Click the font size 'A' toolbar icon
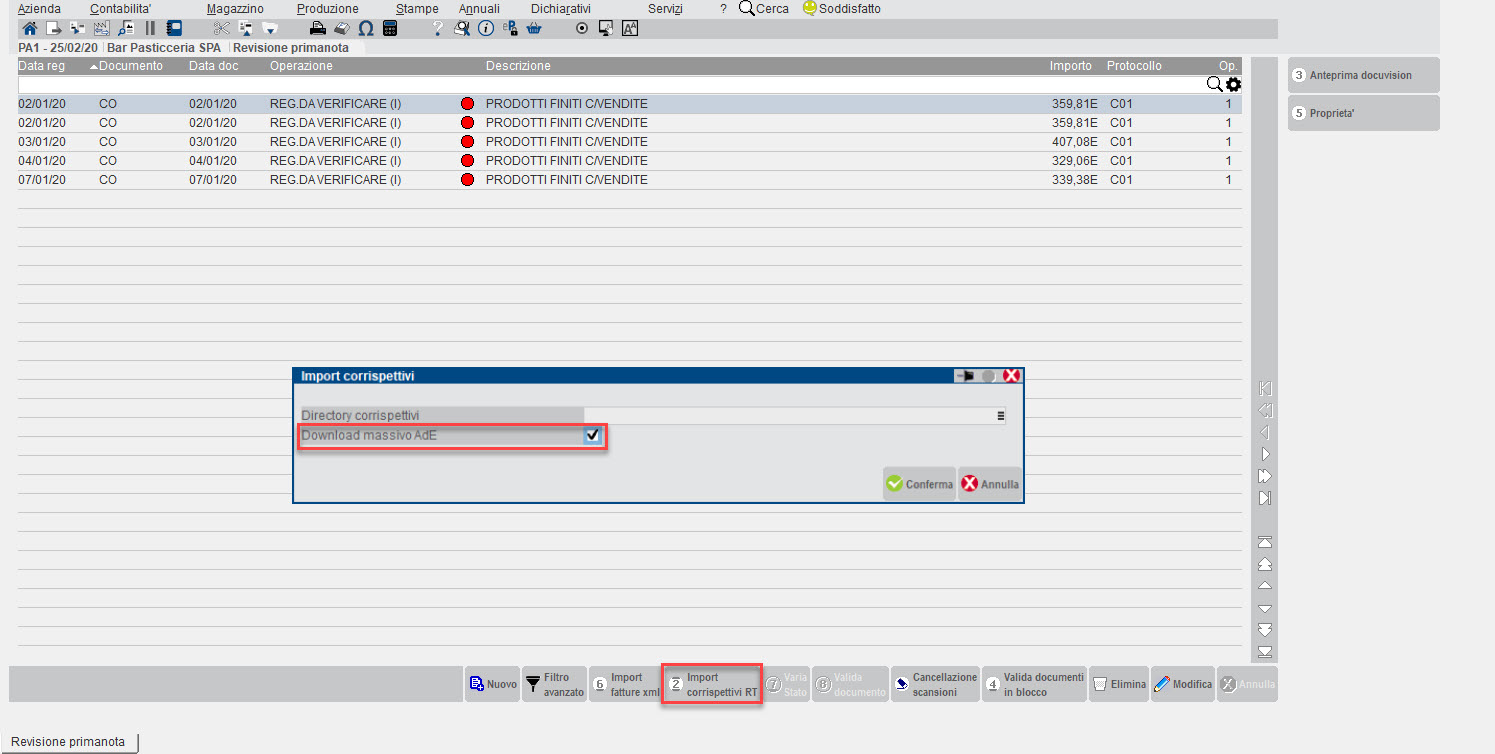 click(630, 28)
